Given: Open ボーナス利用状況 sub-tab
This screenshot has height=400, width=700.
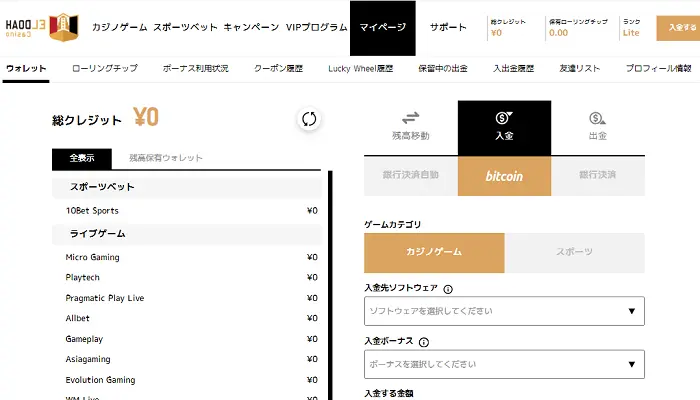Looking at the screenshot, I should (x=196, y=68).
